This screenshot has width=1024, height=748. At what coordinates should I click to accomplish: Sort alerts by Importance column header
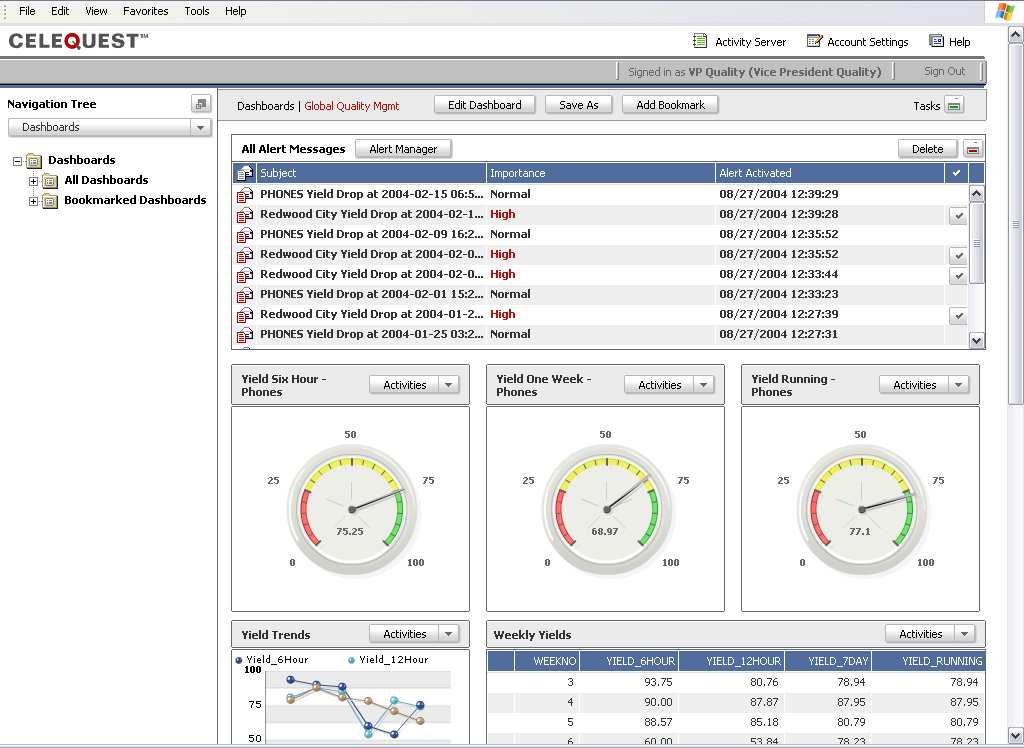[600, 173]
